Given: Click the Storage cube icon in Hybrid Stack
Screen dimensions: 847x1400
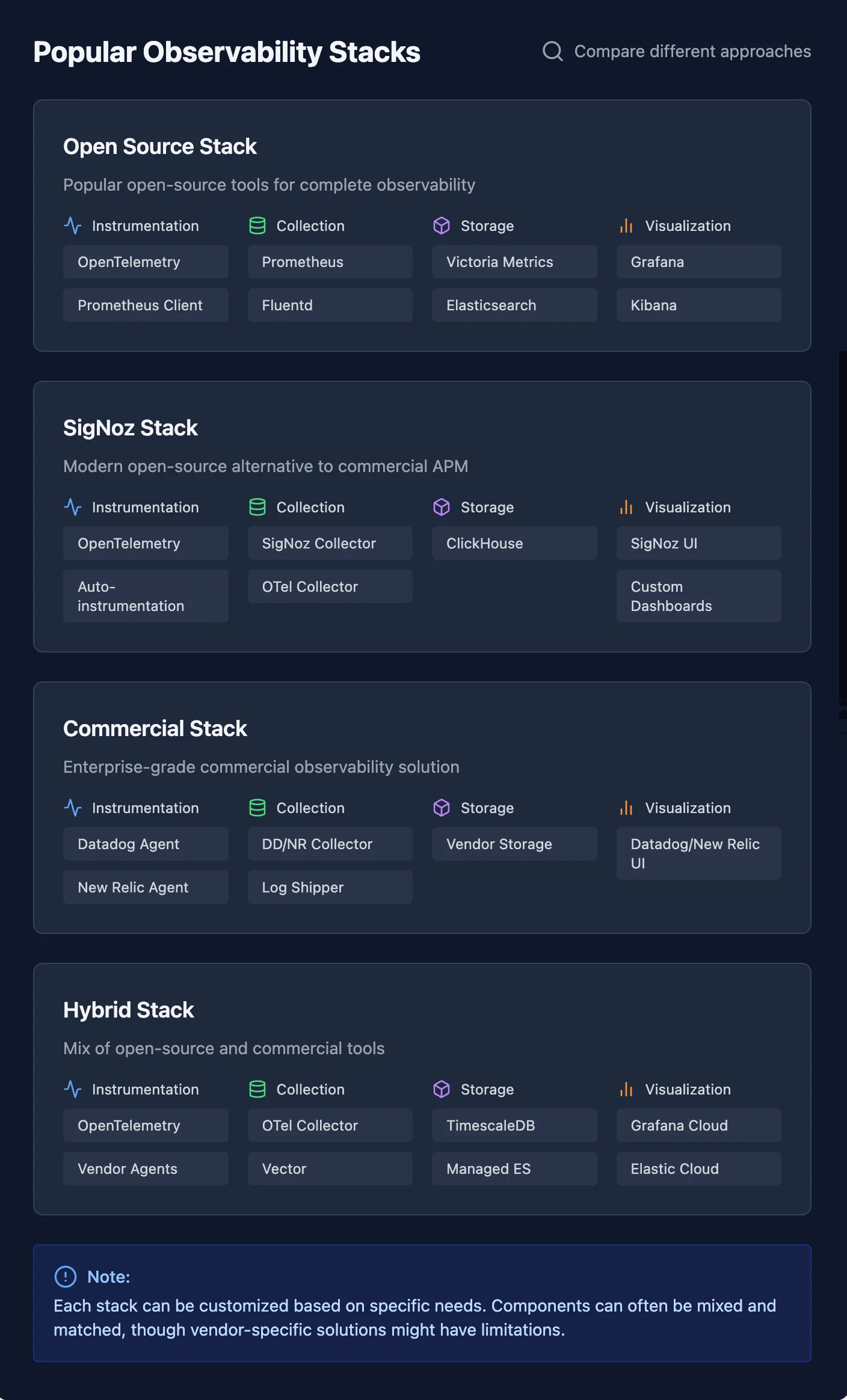Looking at the screenshot, I should point(442,1089).
